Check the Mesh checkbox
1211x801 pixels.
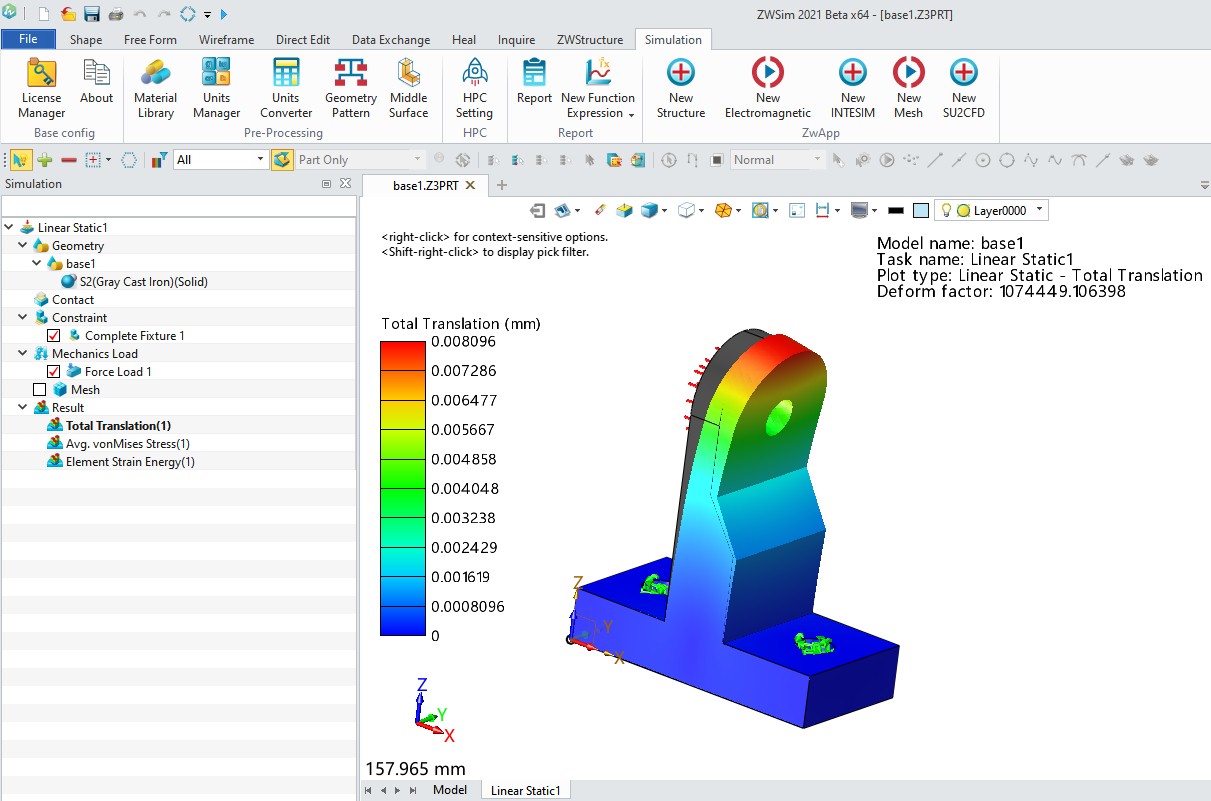[40, 390]
